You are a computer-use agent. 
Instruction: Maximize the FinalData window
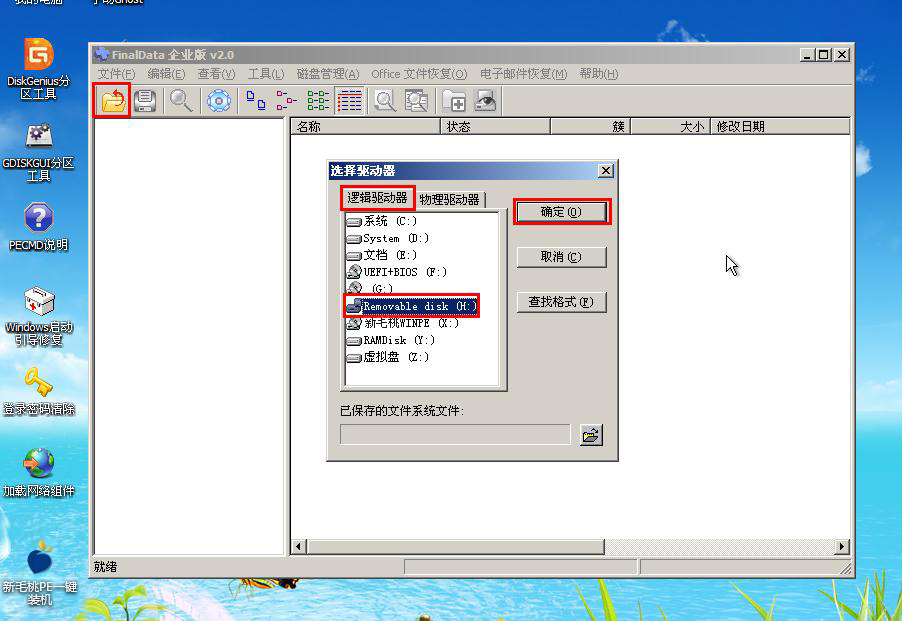[824, 55]
